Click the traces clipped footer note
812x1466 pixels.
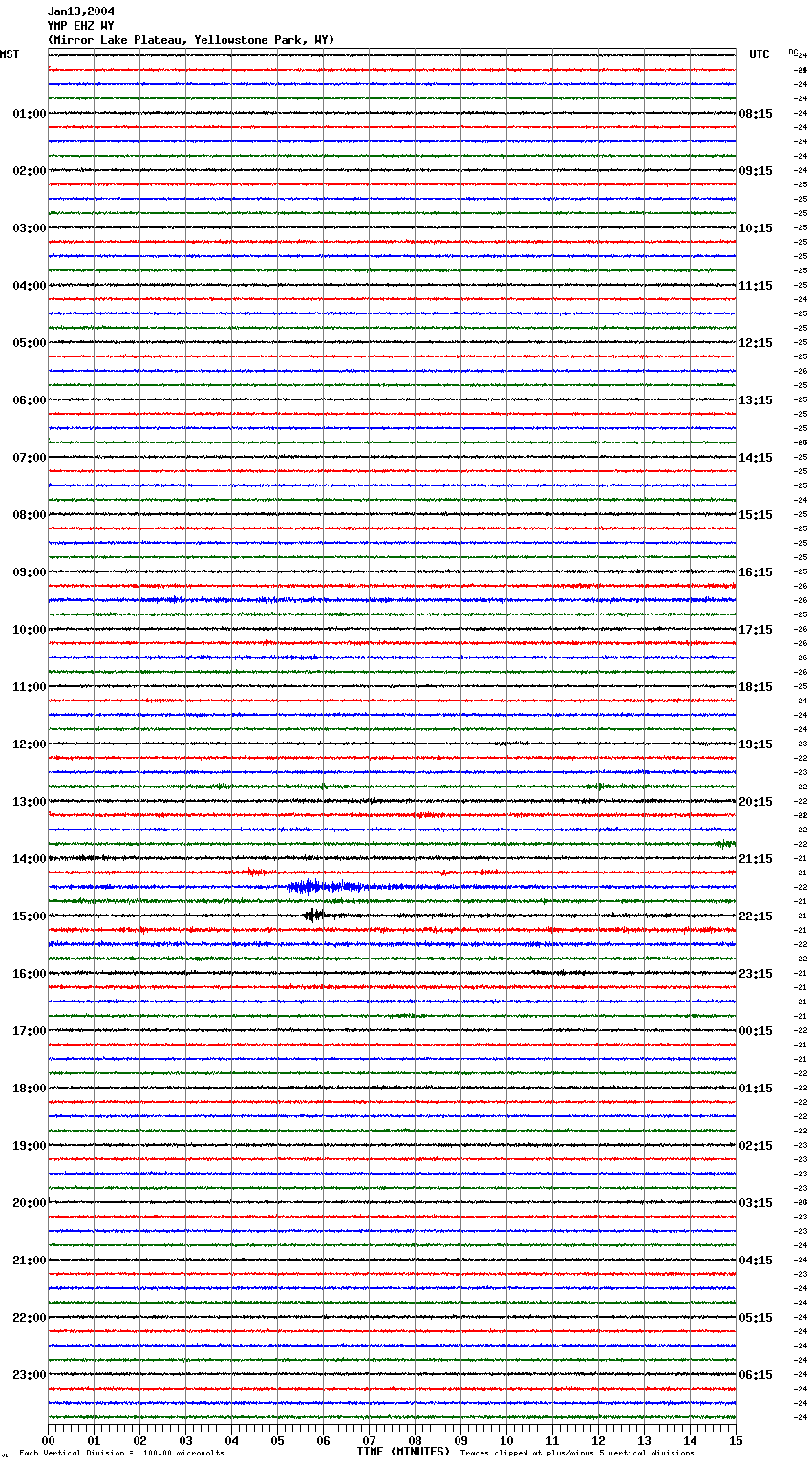[x=577, y=1454]
